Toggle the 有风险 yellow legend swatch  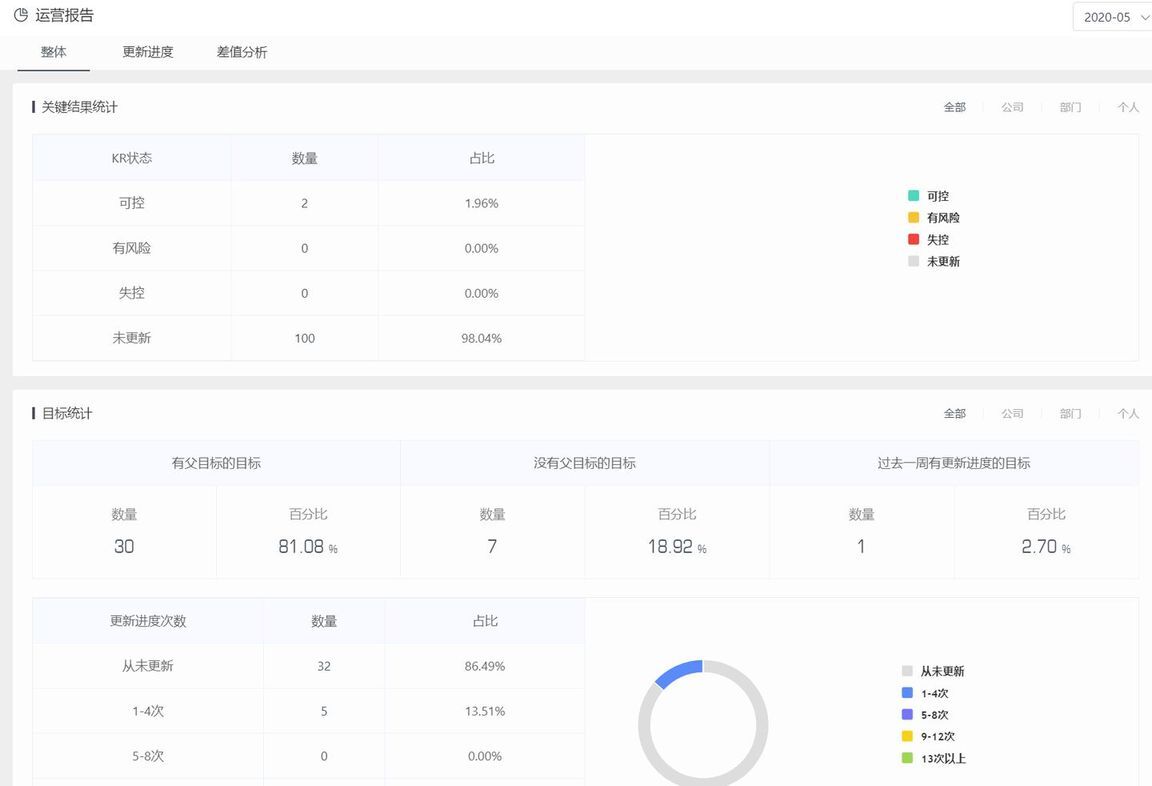[913, 217]
